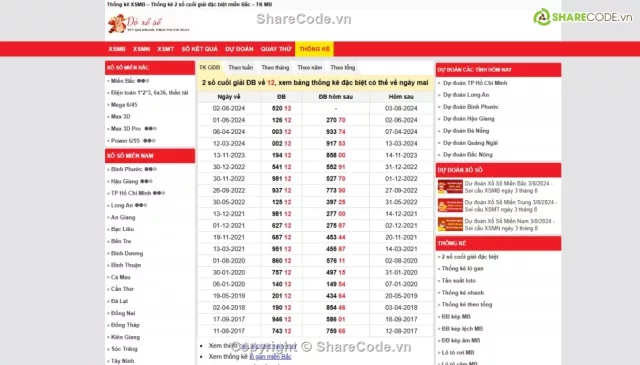Click thumbnail for Dự đoán Xổ Số Miền Bắc
Viewport: 640px width, 365px height.
[450, 187]
